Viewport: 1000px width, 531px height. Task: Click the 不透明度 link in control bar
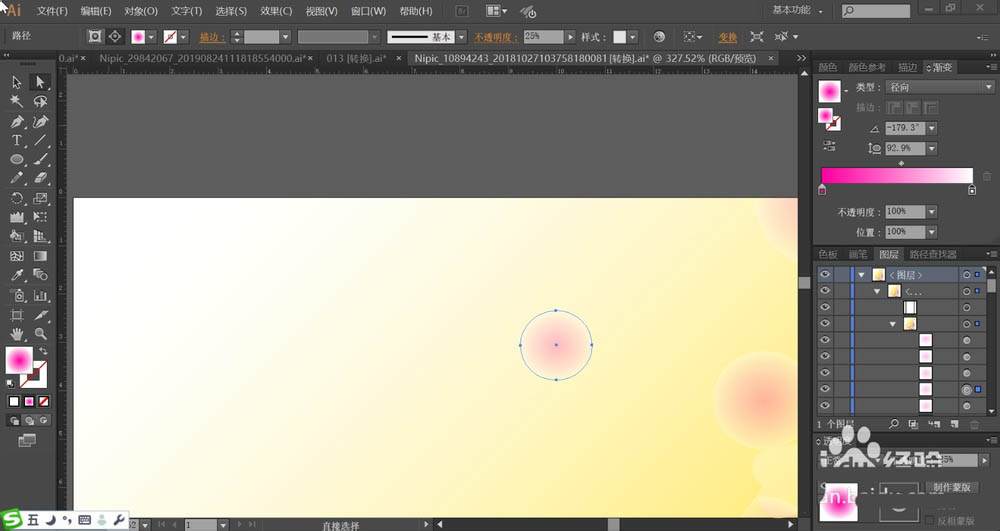(x=496, y=37)
